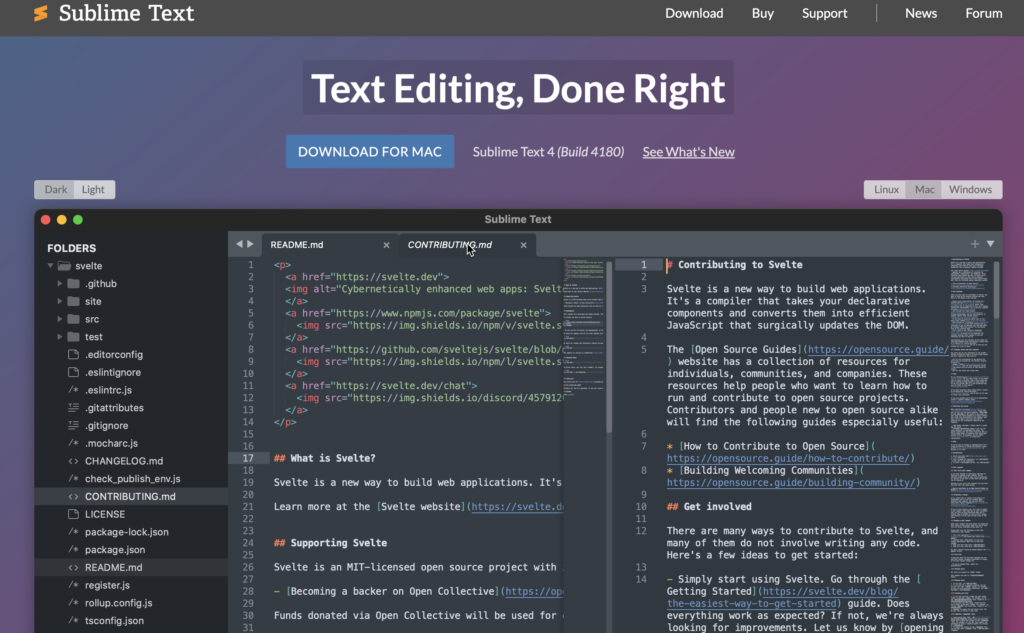Click the new tab plus icon
The image size is (1024, 633).
[975, 244]
